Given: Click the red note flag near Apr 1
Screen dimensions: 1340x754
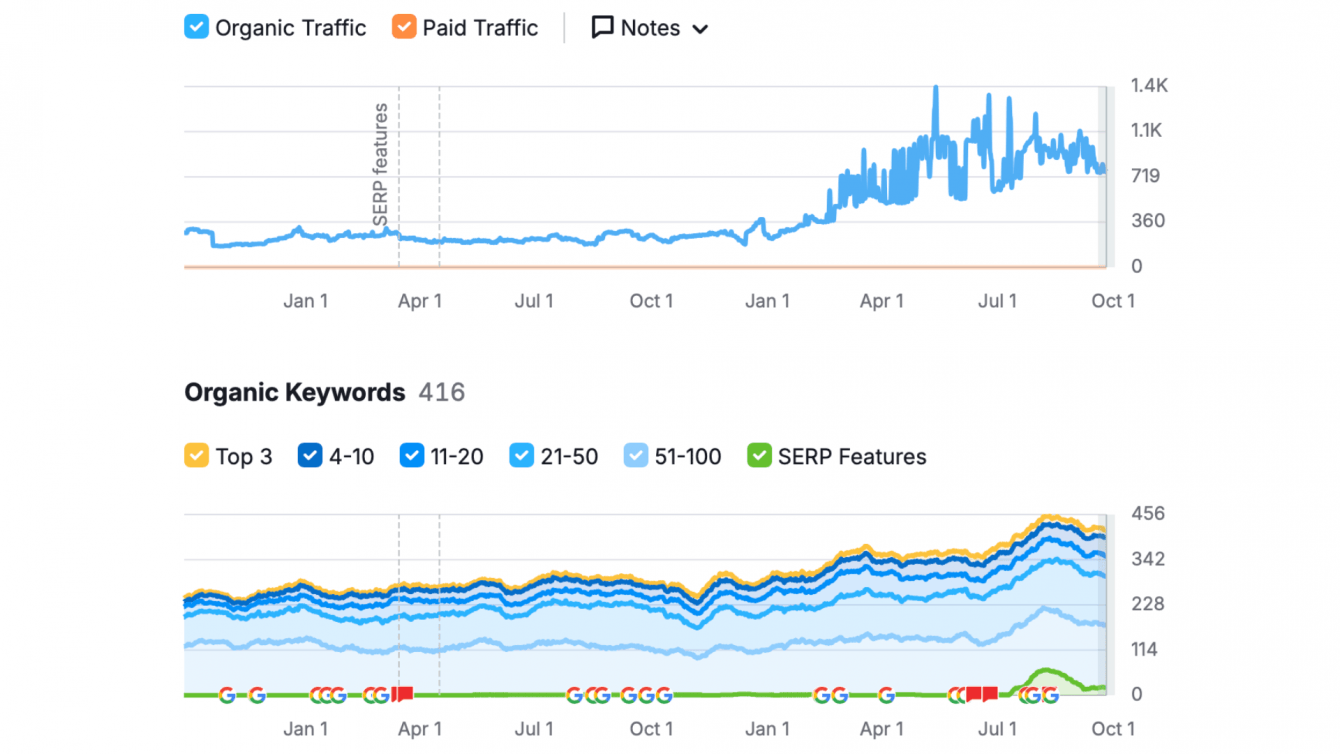Looking at the screenshot, I should pyautogui.click(x=403, y=694).
